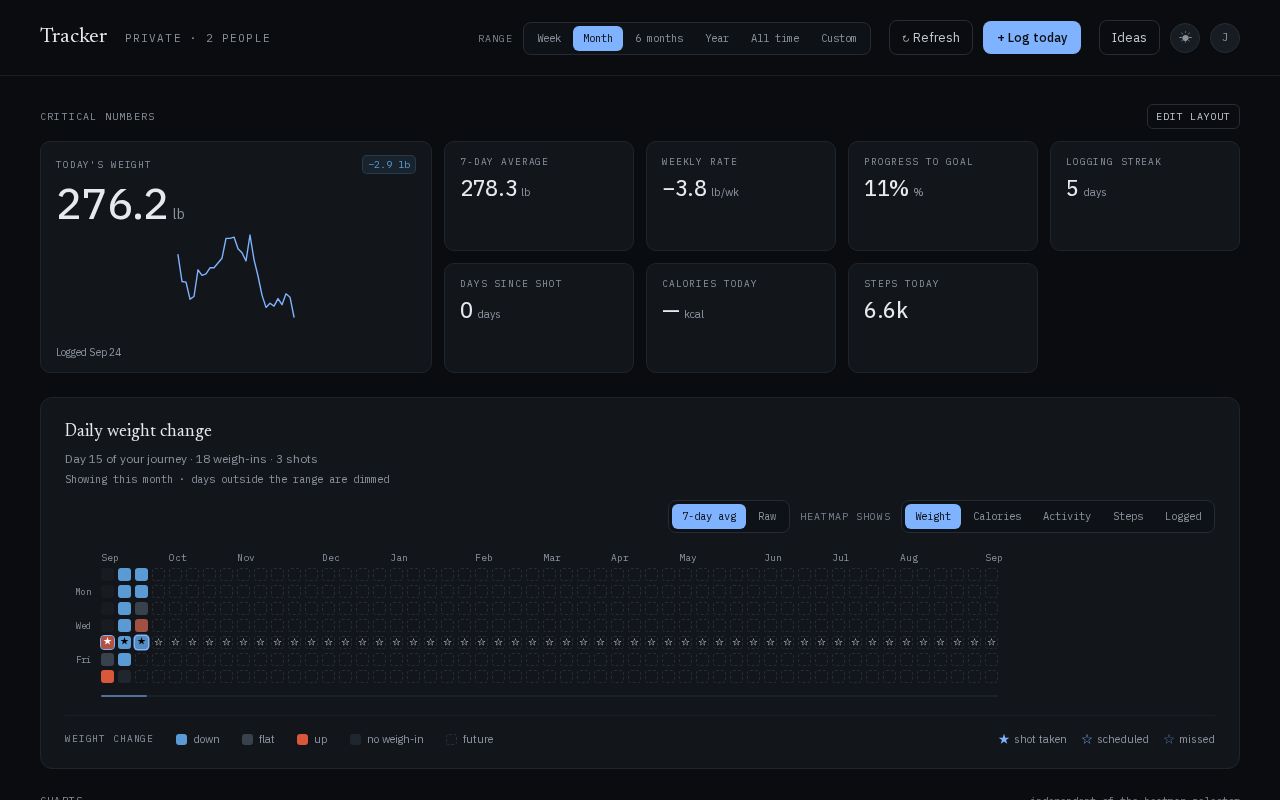Show Logged in the heatmap
Screen dimensions: 1280x800
click(1183, 516)
